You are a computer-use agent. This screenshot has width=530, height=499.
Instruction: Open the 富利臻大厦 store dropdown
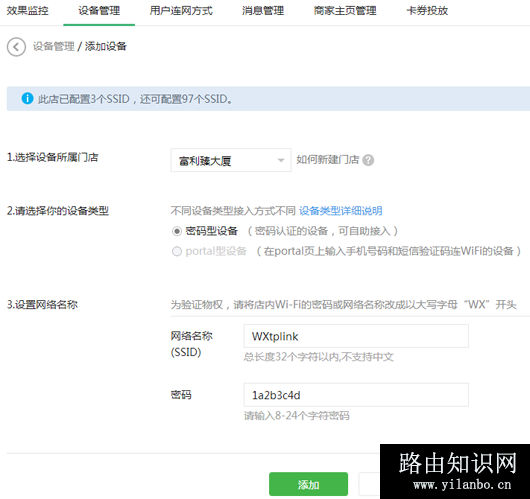tap(231, 160)
